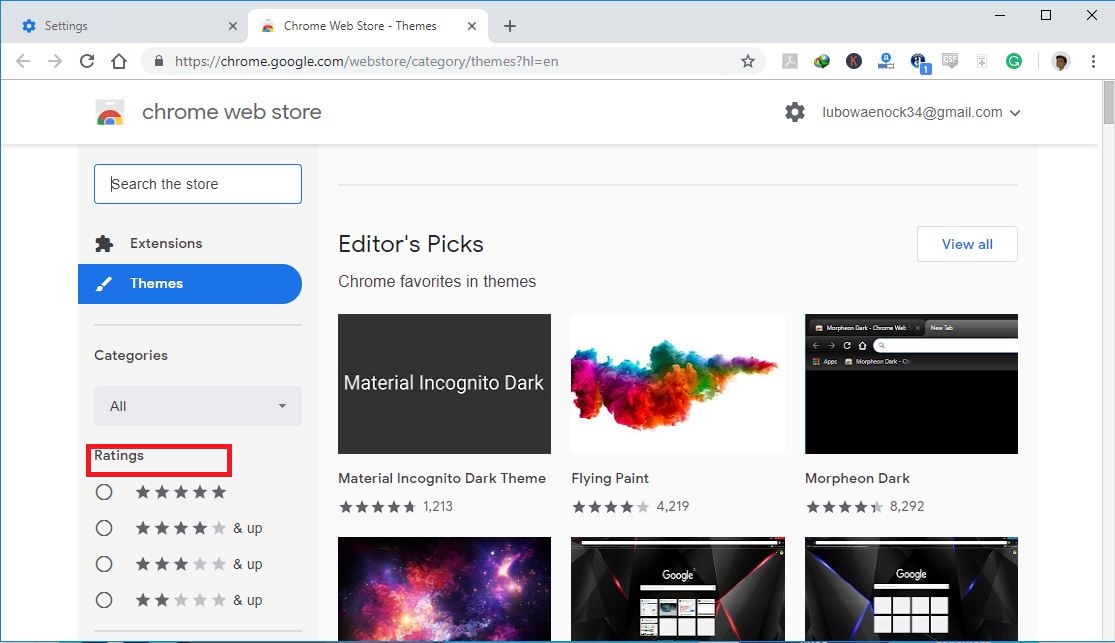This screenshot has width=1115, height=643.
Task: Open the All categories dropdown
Action: click(x=197, y=406)
